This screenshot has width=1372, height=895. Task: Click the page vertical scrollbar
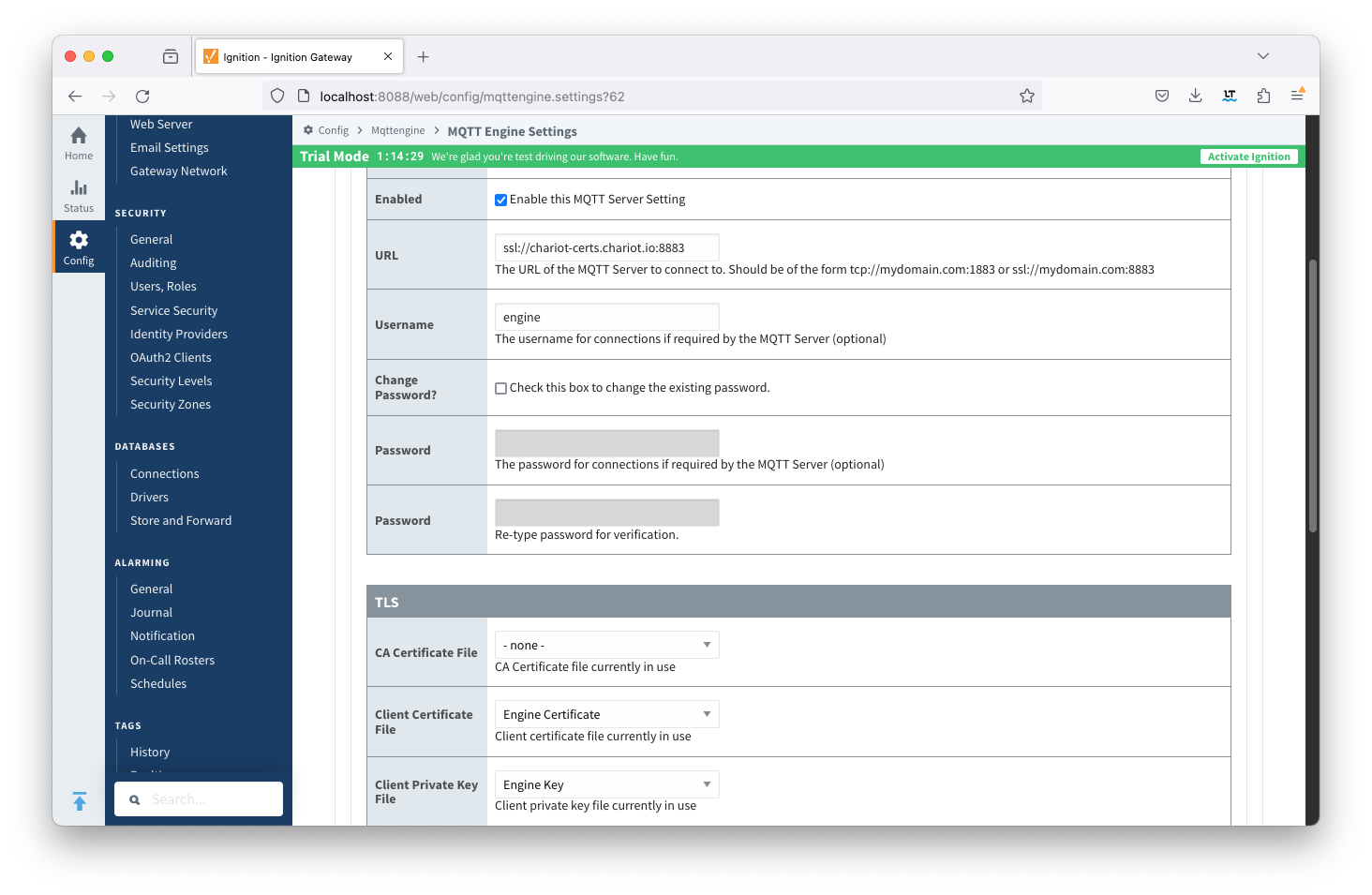click(1313, 395)
